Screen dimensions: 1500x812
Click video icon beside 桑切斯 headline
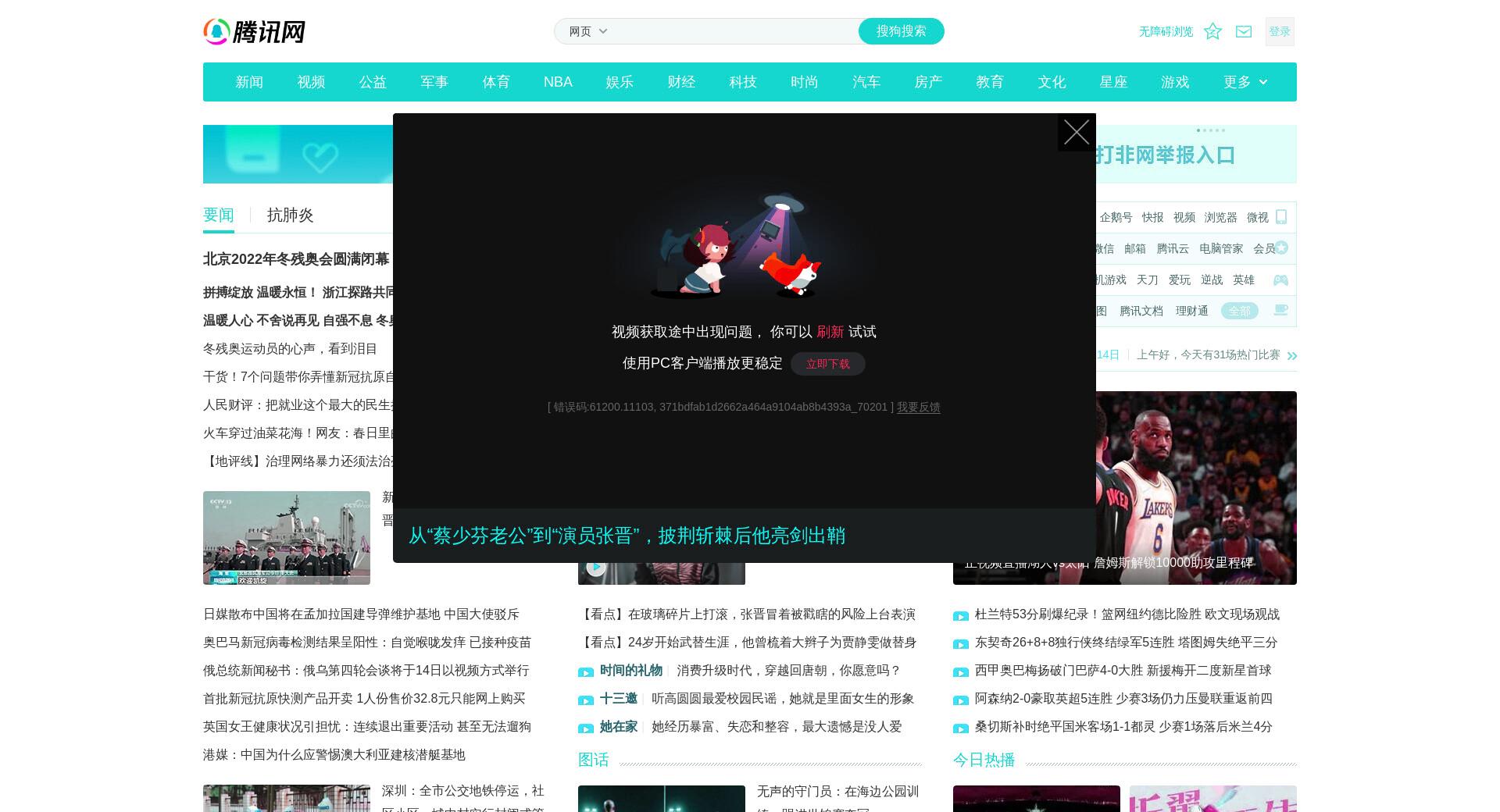(961, 728)
